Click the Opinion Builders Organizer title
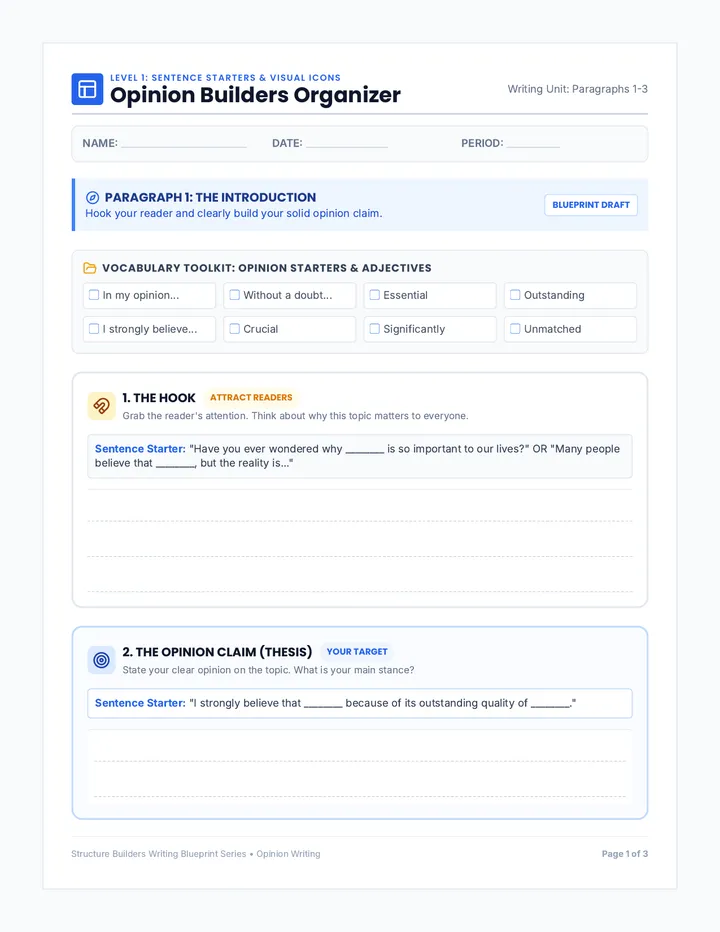Viewport: 720px width, 932px height. click(255, 96)
